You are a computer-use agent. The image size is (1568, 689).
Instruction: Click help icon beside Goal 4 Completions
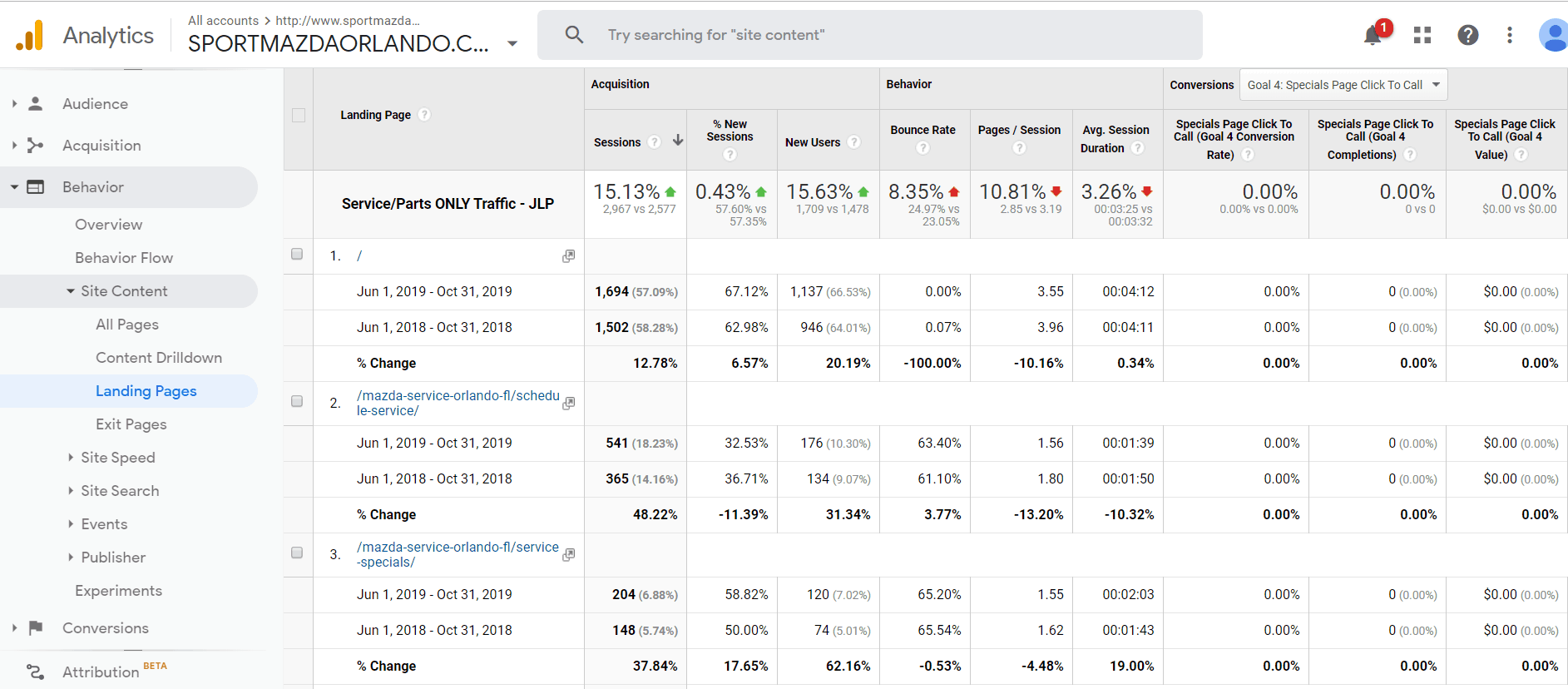1410,155
